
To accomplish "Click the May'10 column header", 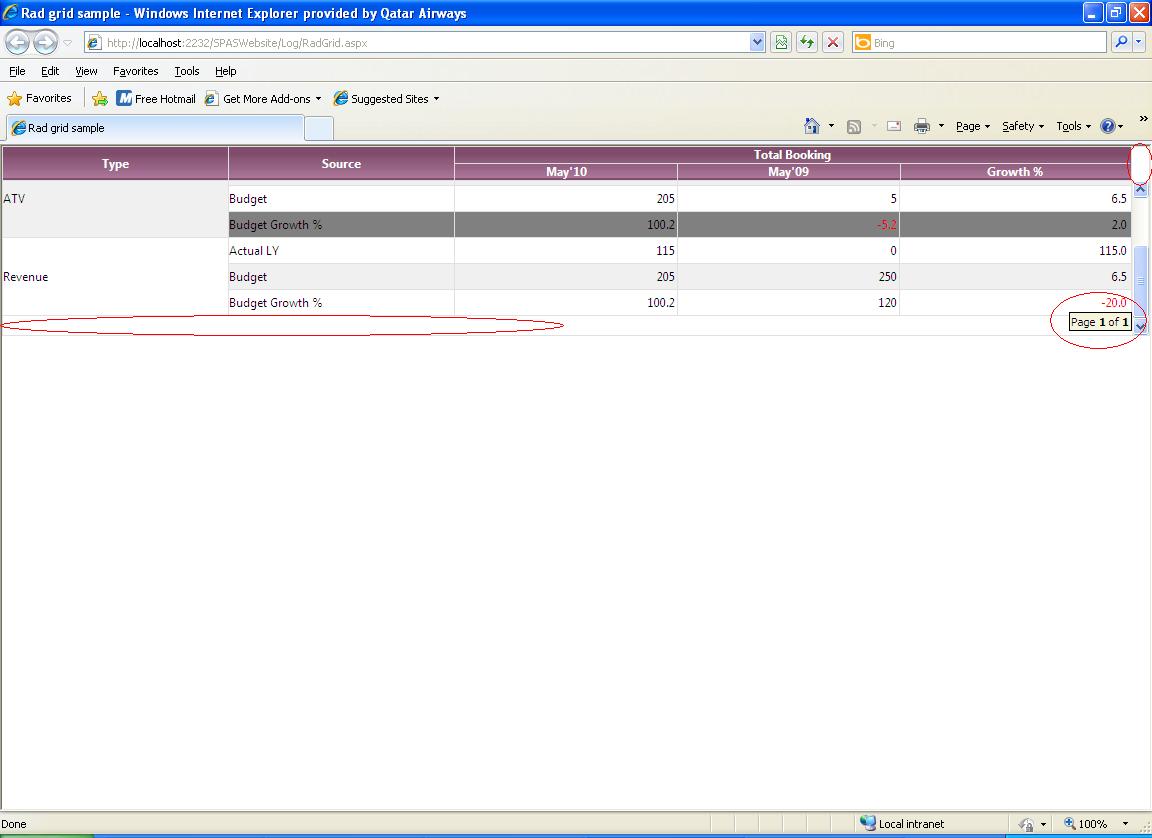I will tap(566, 172).
